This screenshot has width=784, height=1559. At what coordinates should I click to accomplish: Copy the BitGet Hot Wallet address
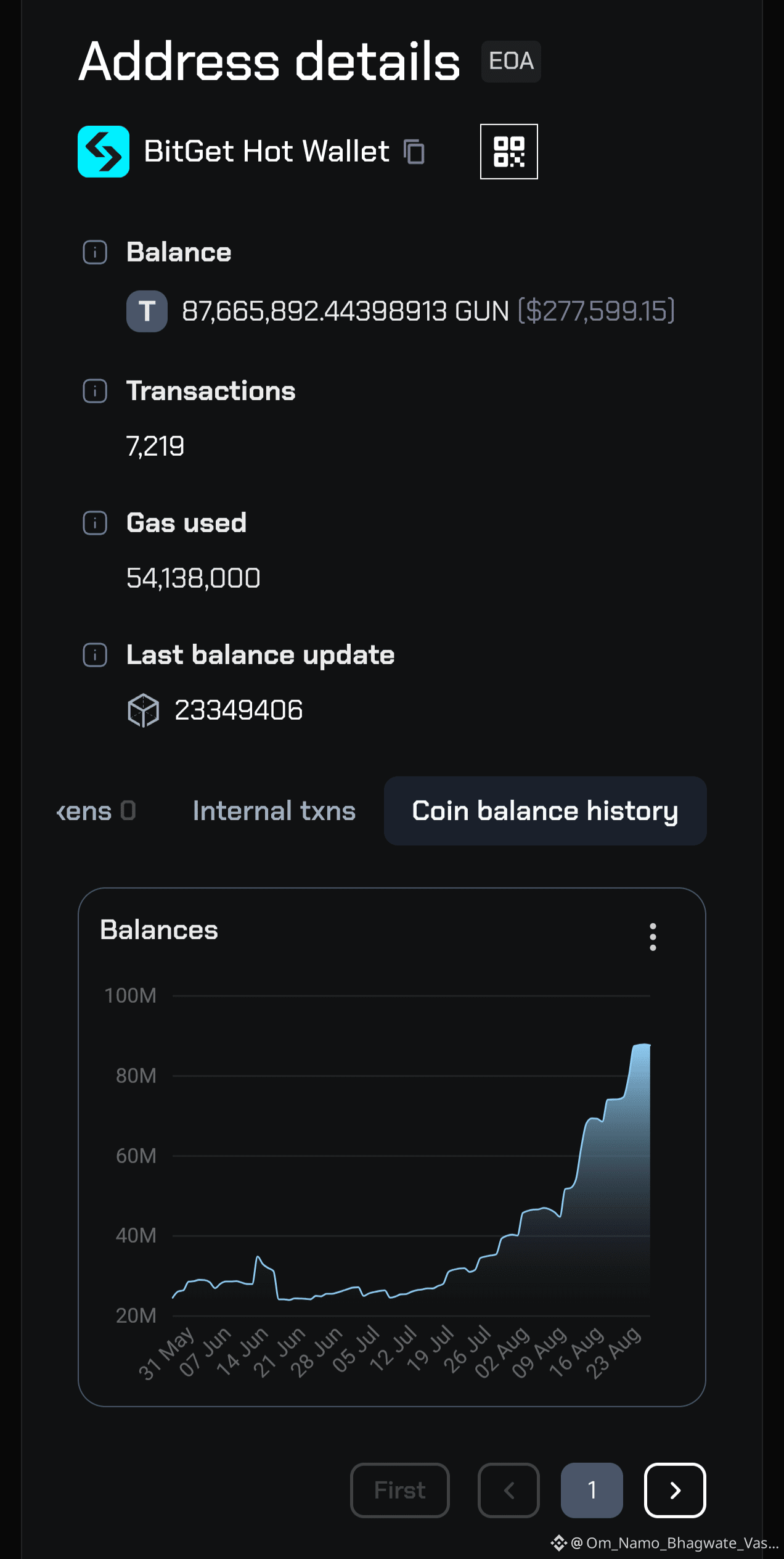coord(414,152)
